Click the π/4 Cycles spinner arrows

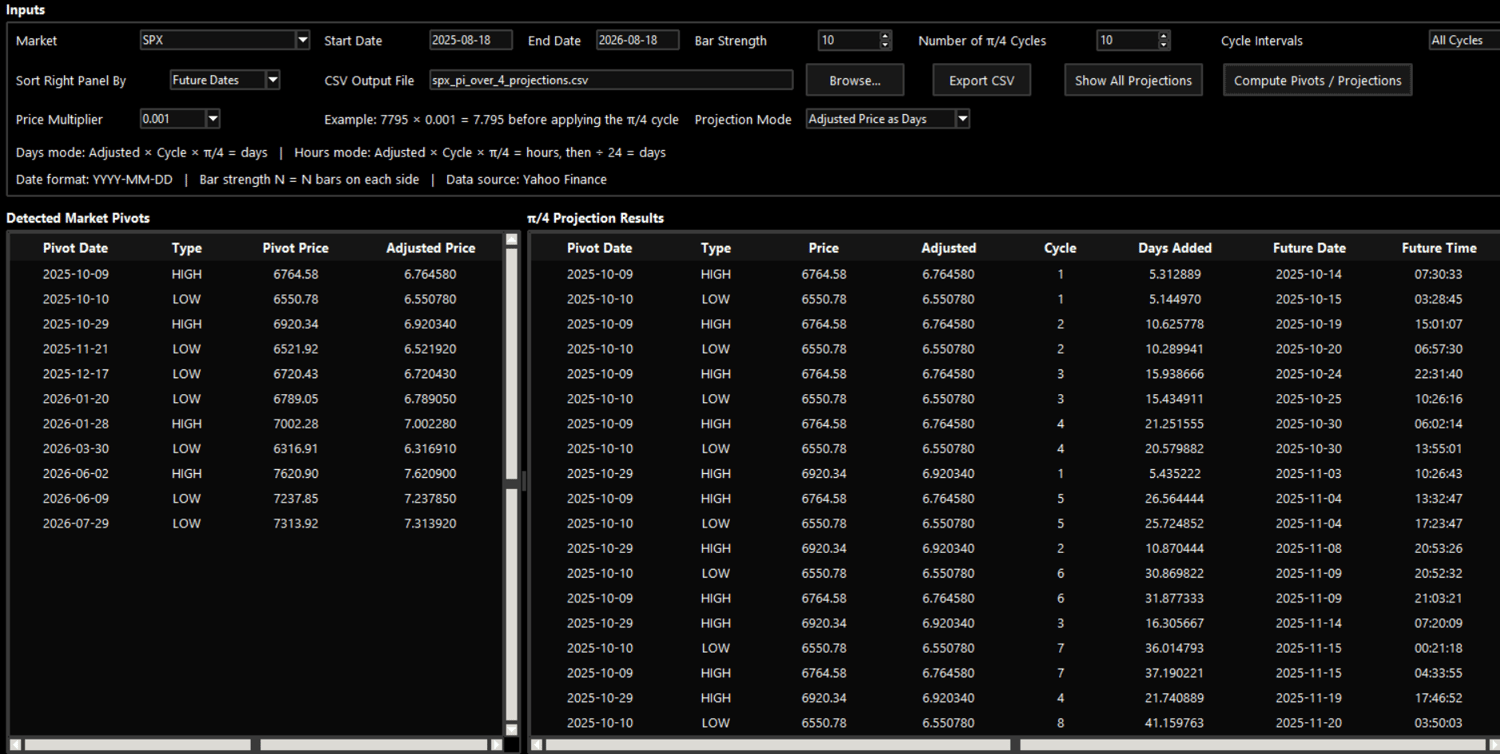click(1164, 41)
